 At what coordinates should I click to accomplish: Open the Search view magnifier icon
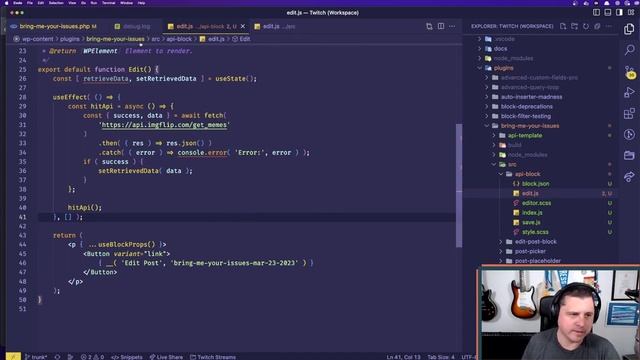pyautogui.click(x=629, y=50)
